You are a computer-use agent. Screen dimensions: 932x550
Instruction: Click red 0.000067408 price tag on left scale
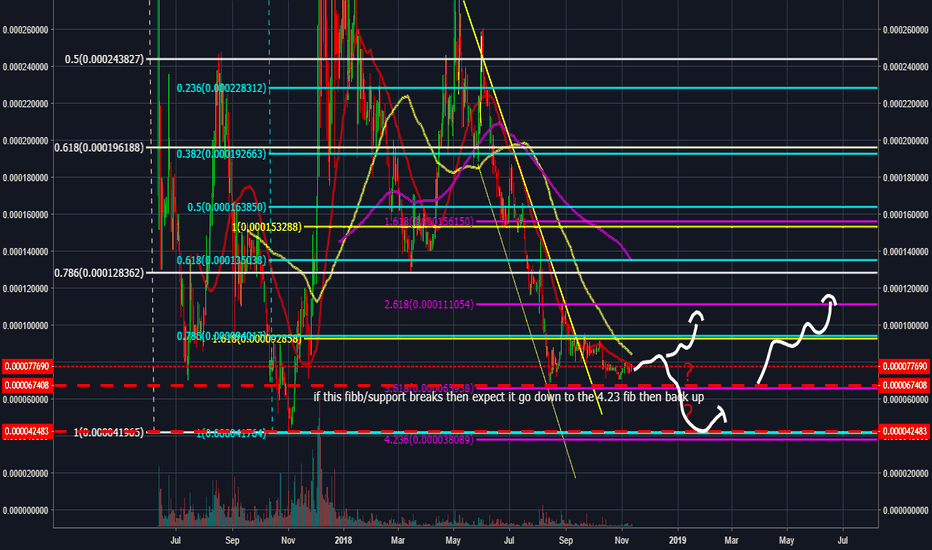coord(28,385)
